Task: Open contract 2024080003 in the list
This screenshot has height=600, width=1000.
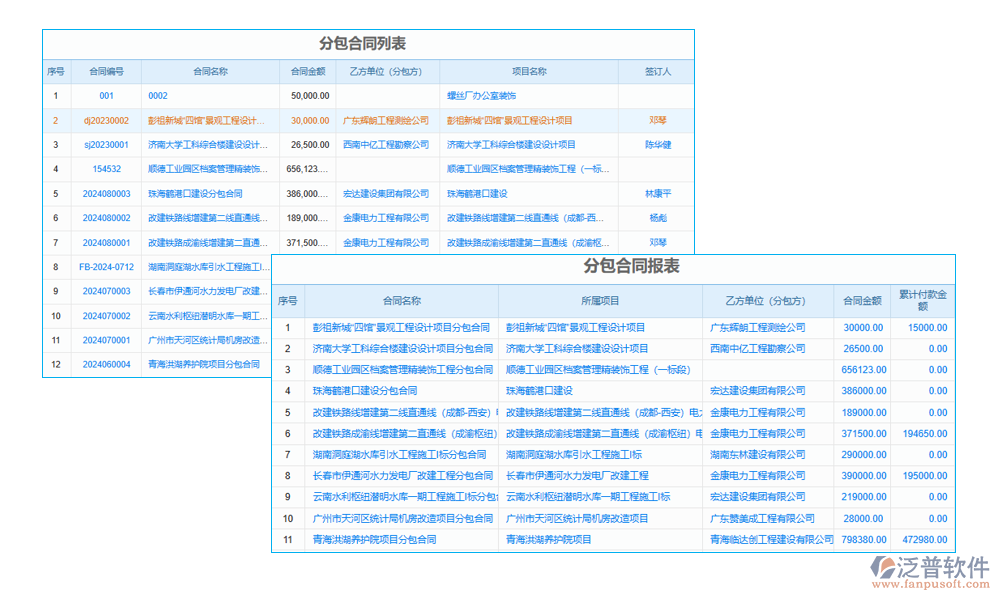Action: (x=106, y=194)
